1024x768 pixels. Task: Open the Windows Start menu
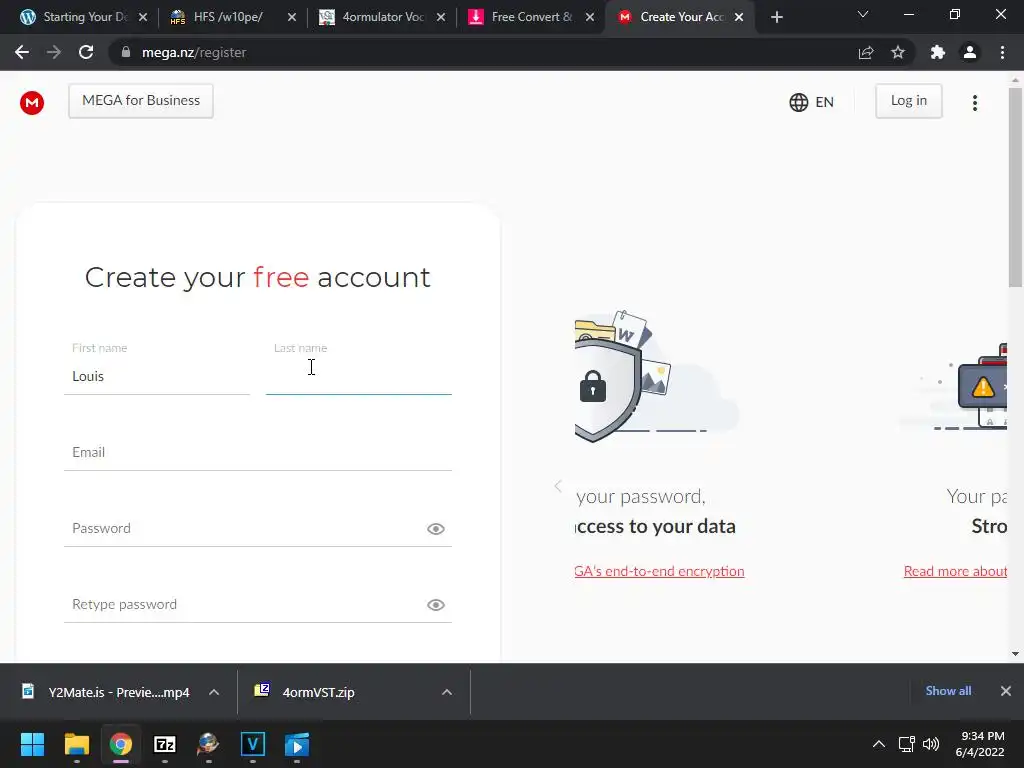pos(32,744)
